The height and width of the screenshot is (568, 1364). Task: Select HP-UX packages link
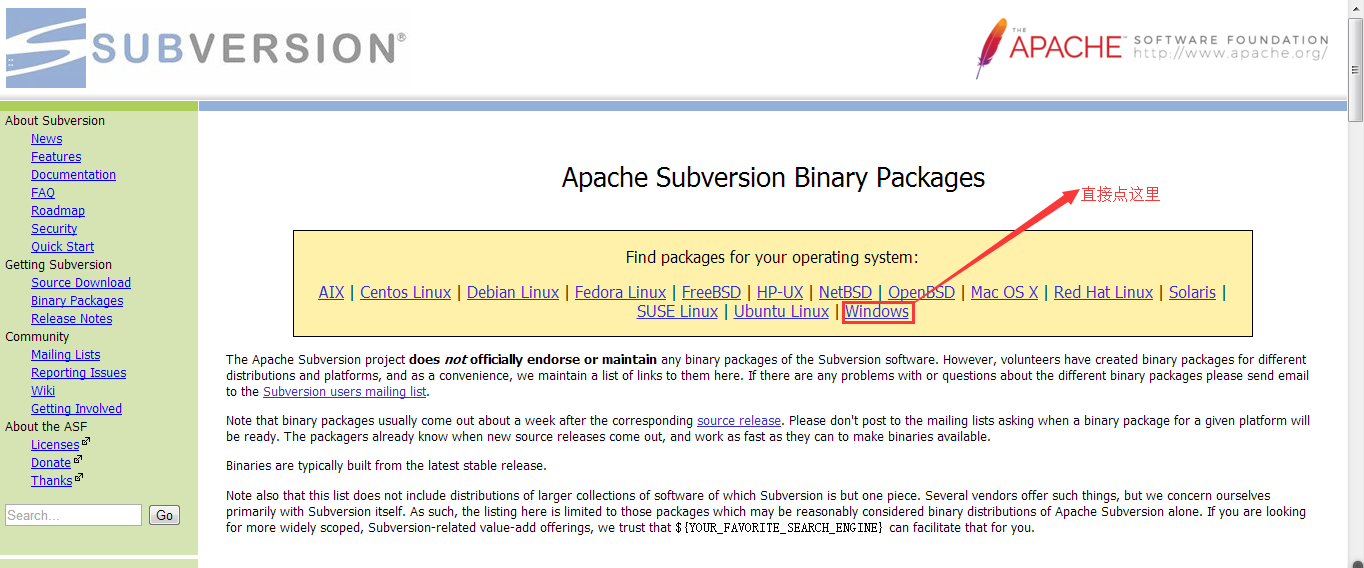click(780, 292)
